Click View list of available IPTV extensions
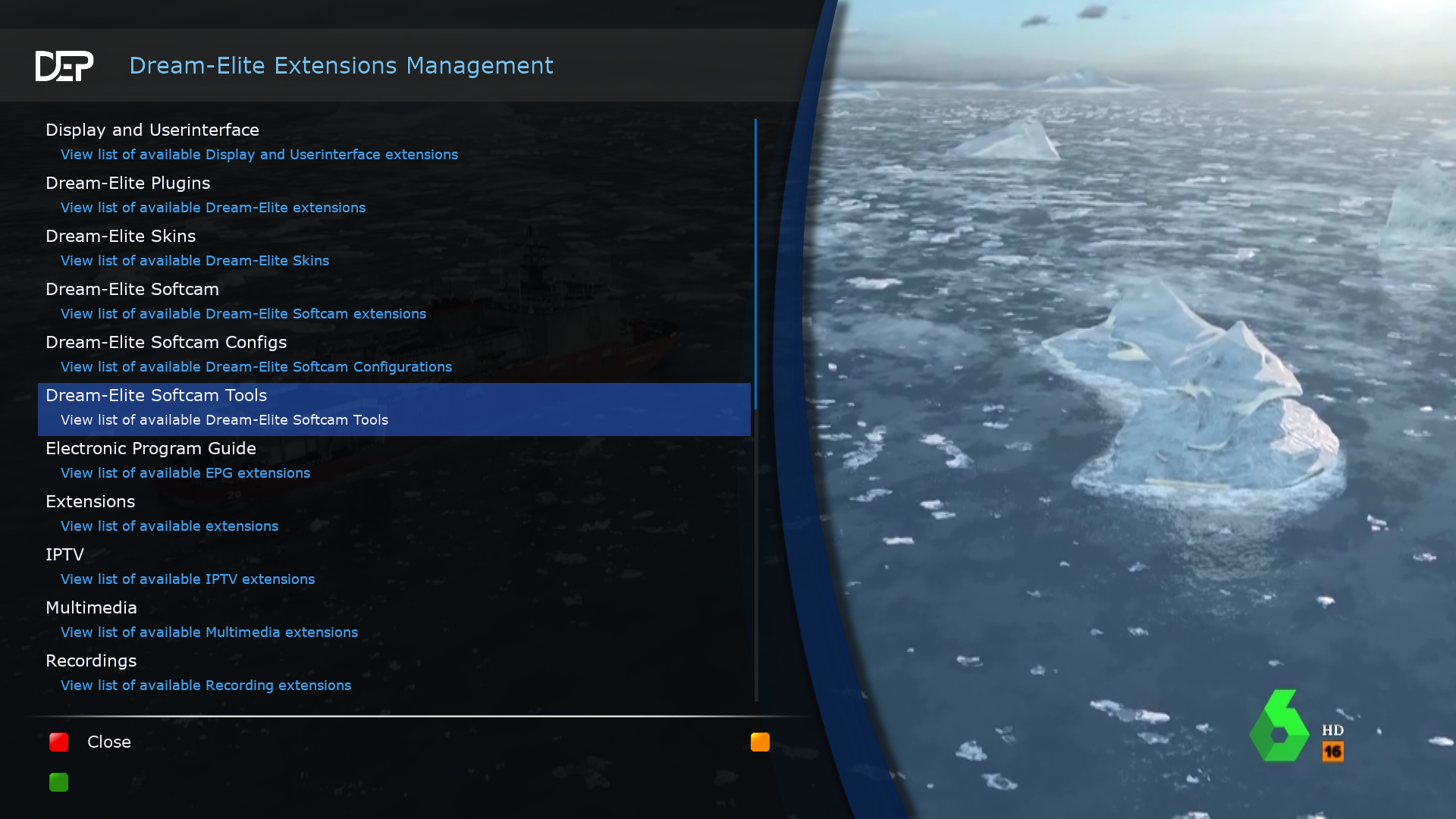This screenshot has height=819, width=1456. (x=187, y=579)
